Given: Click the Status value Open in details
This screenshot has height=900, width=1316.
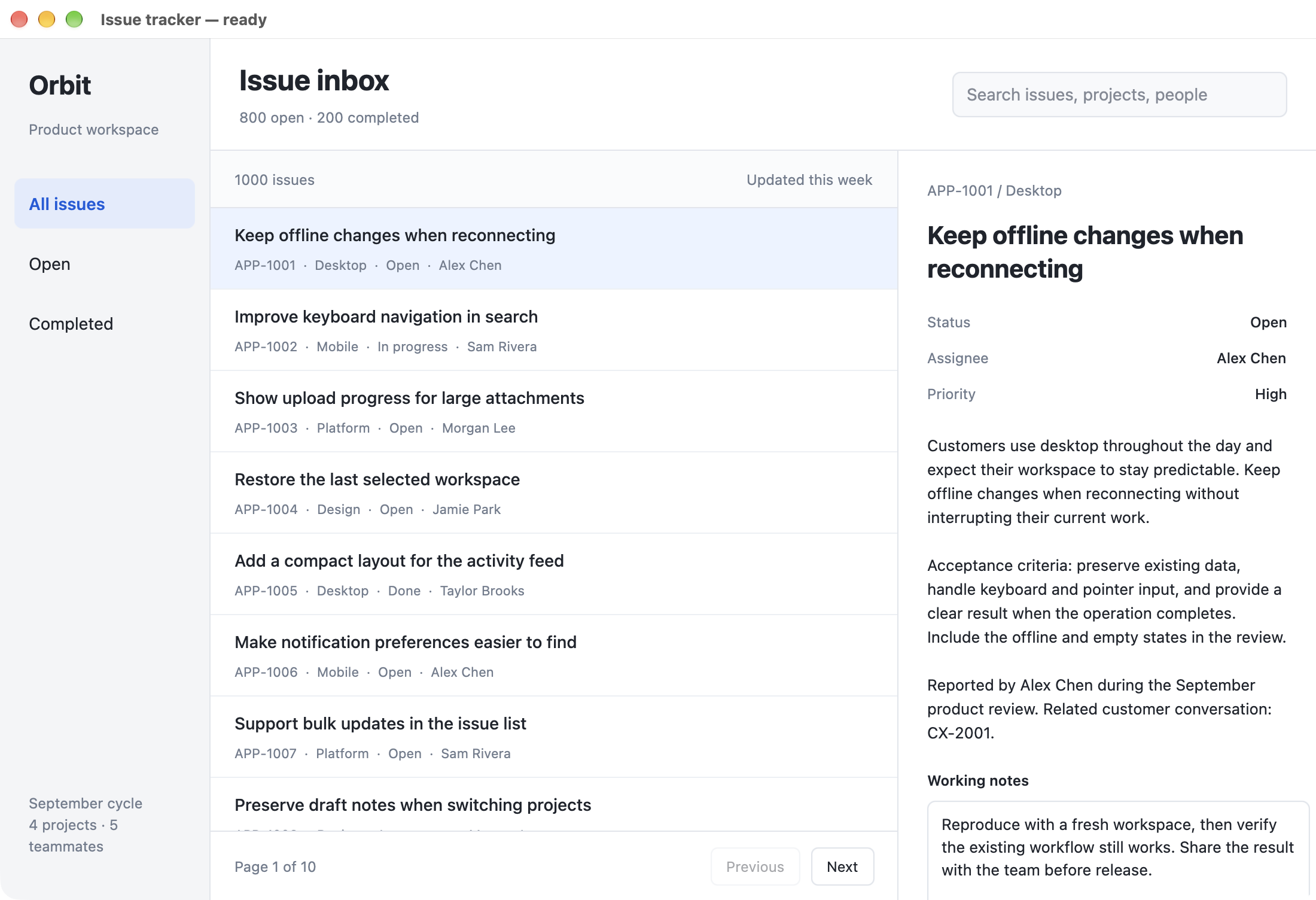Looking at the screenshot, I should coord(1268,322).
